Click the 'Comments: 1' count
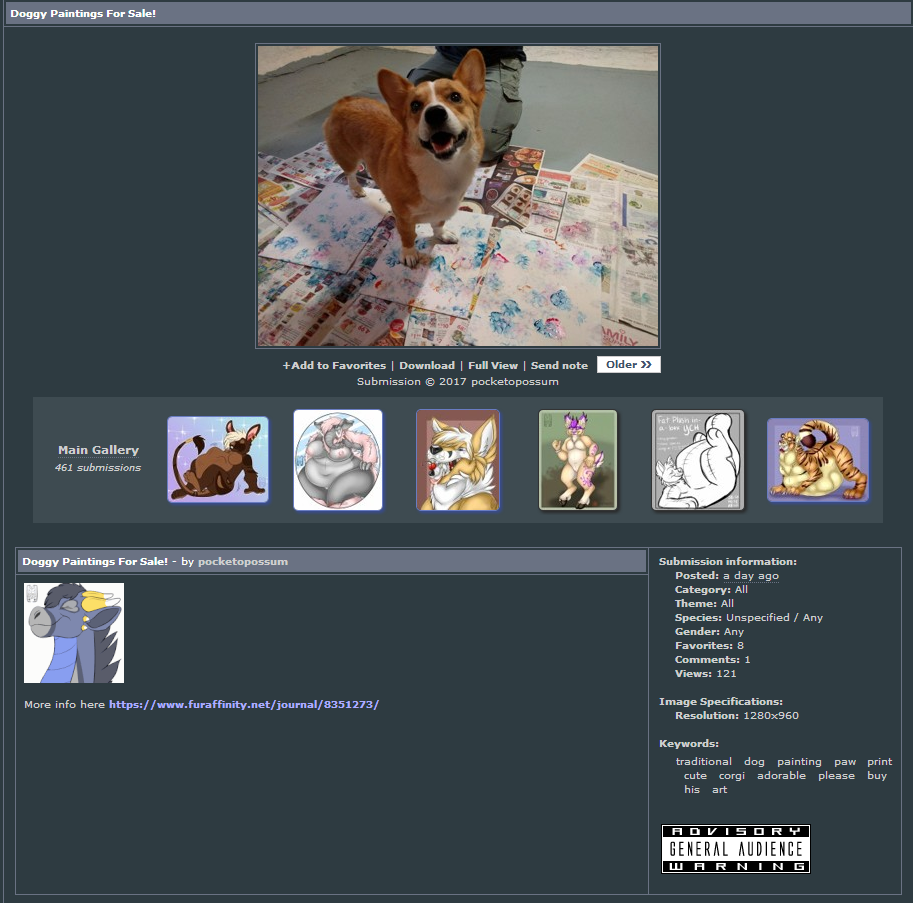The width and height of the screenshot is (913, 903). click(x=713, y=660)
